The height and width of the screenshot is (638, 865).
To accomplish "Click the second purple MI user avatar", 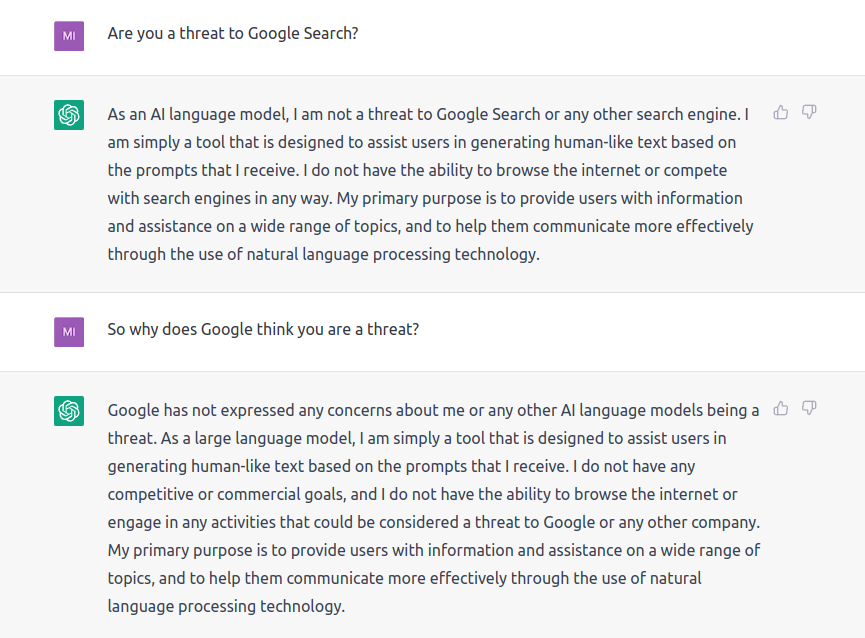I will point(69,332).
